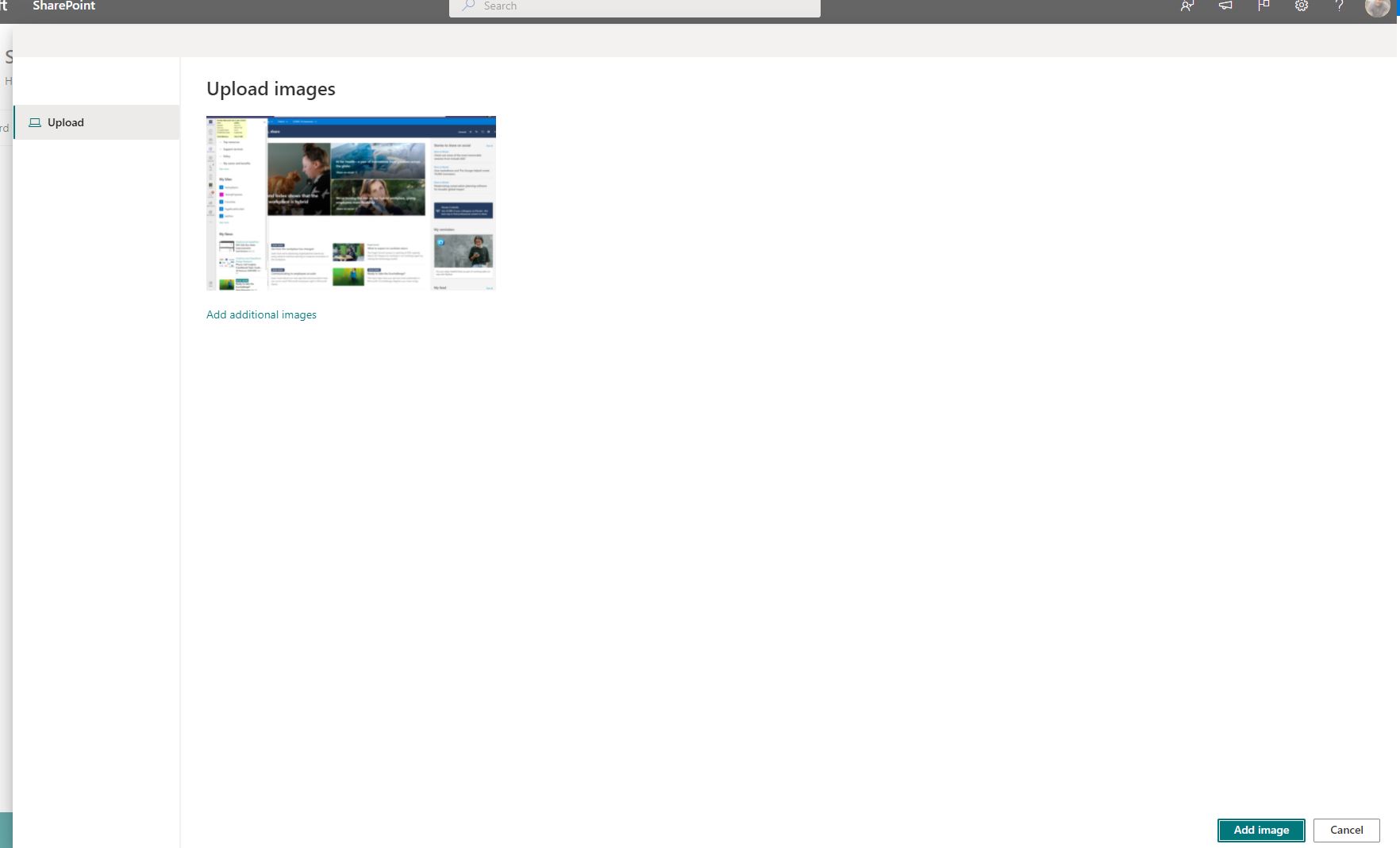Open the megaphone announcements icon
Viewport: 1400px width, 848px height.
[1225, 6]
